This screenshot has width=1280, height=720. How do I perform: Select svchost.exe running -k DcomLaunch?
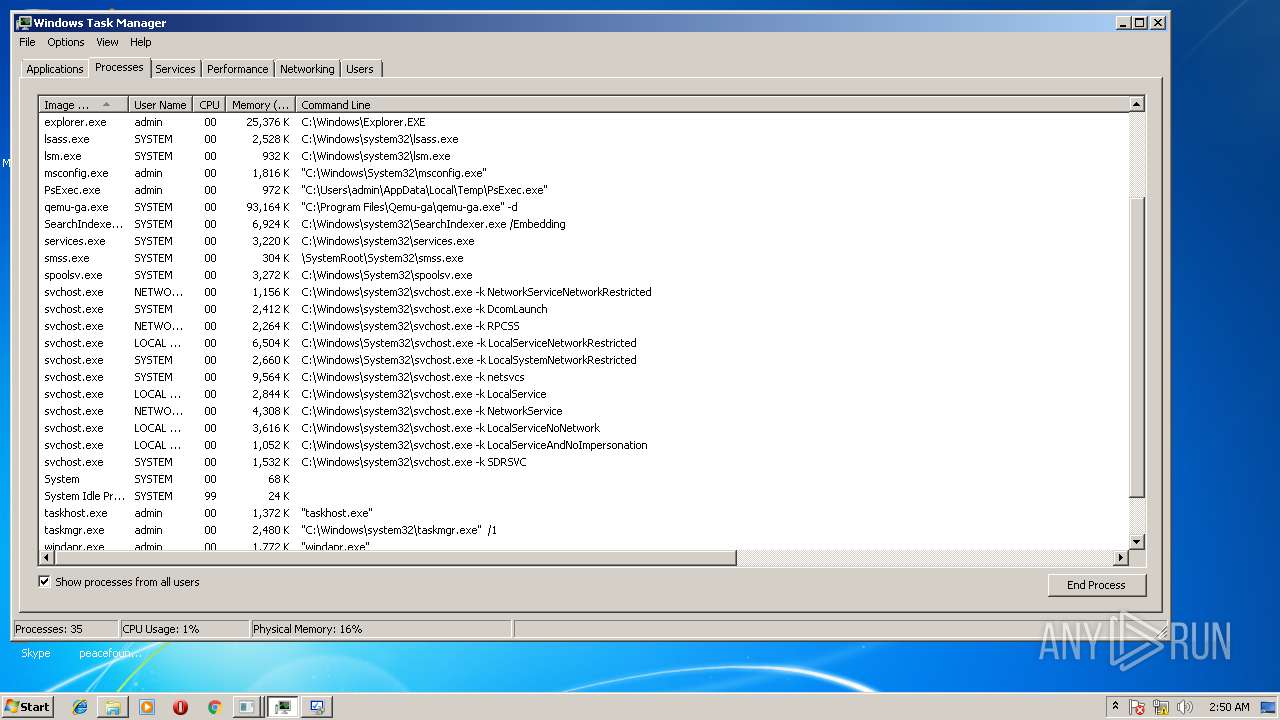coord(583,309)
